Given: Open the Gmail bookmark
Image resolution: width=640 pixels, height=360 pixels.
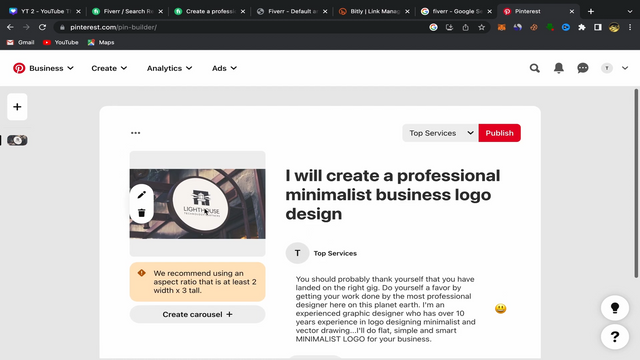Looking at the screenshot, I should pyautogui.click(x=20, y=42).
